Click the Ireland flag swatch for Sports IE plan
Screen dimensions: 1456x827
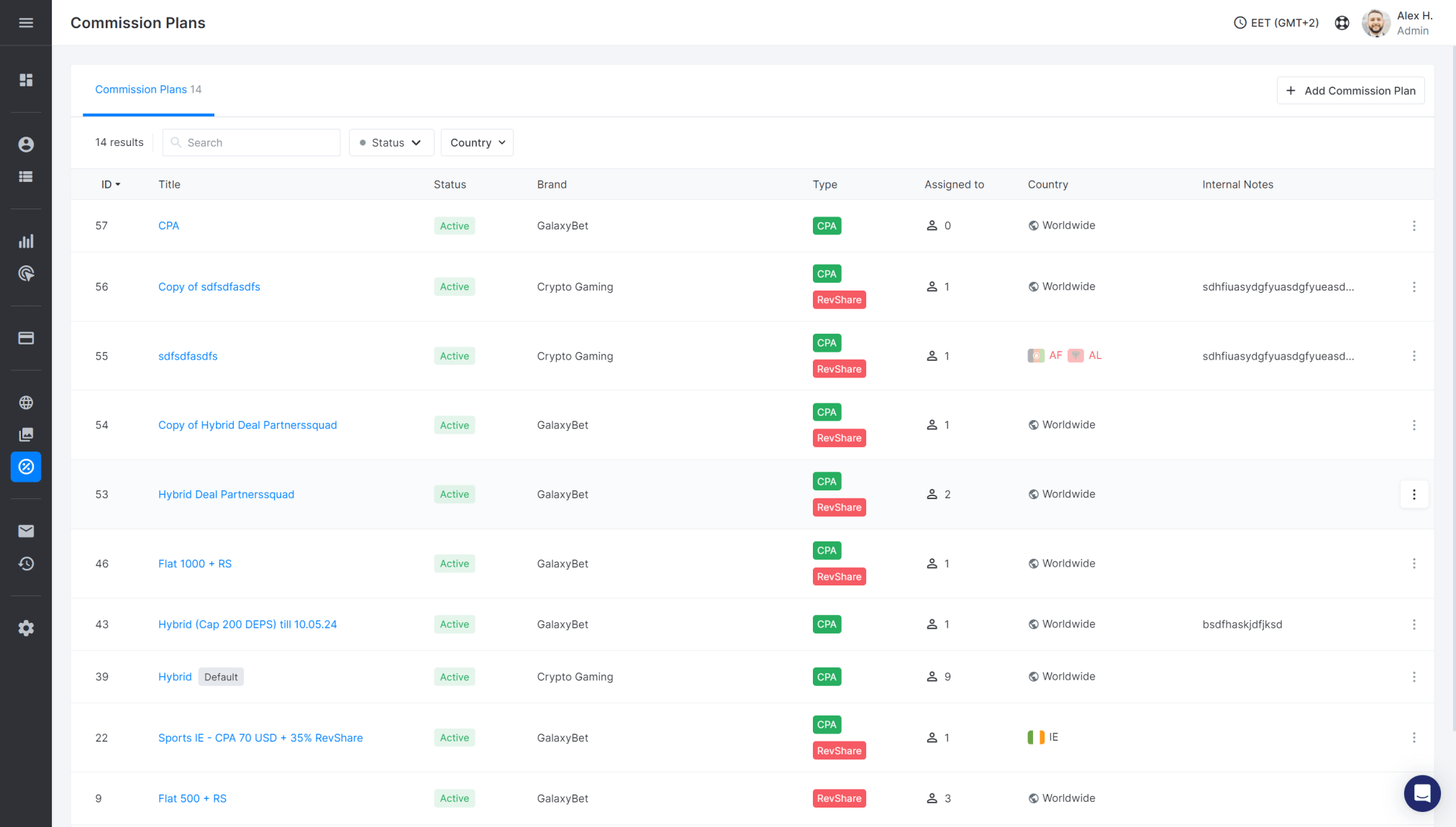(1034, 737)
